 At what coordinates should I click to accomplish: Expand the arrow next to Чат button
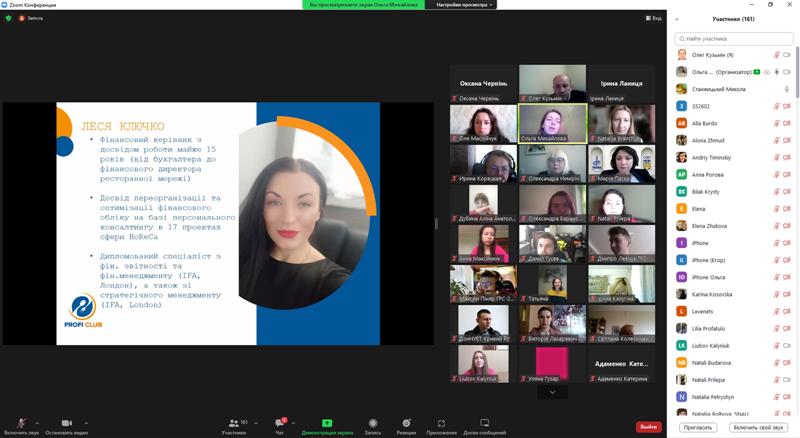click(293, 423)
